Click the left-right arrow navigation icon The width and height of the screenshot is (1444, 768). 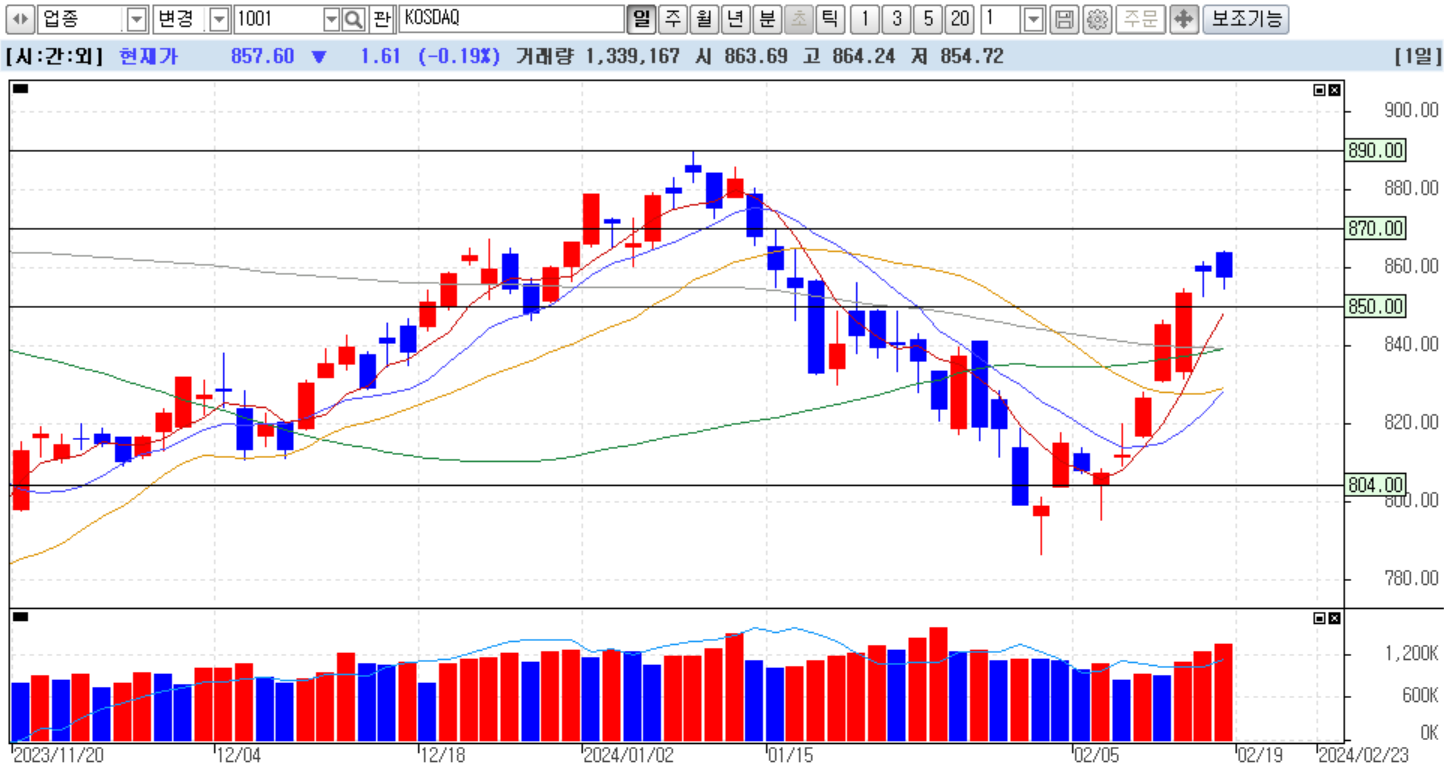coord(20,19)
